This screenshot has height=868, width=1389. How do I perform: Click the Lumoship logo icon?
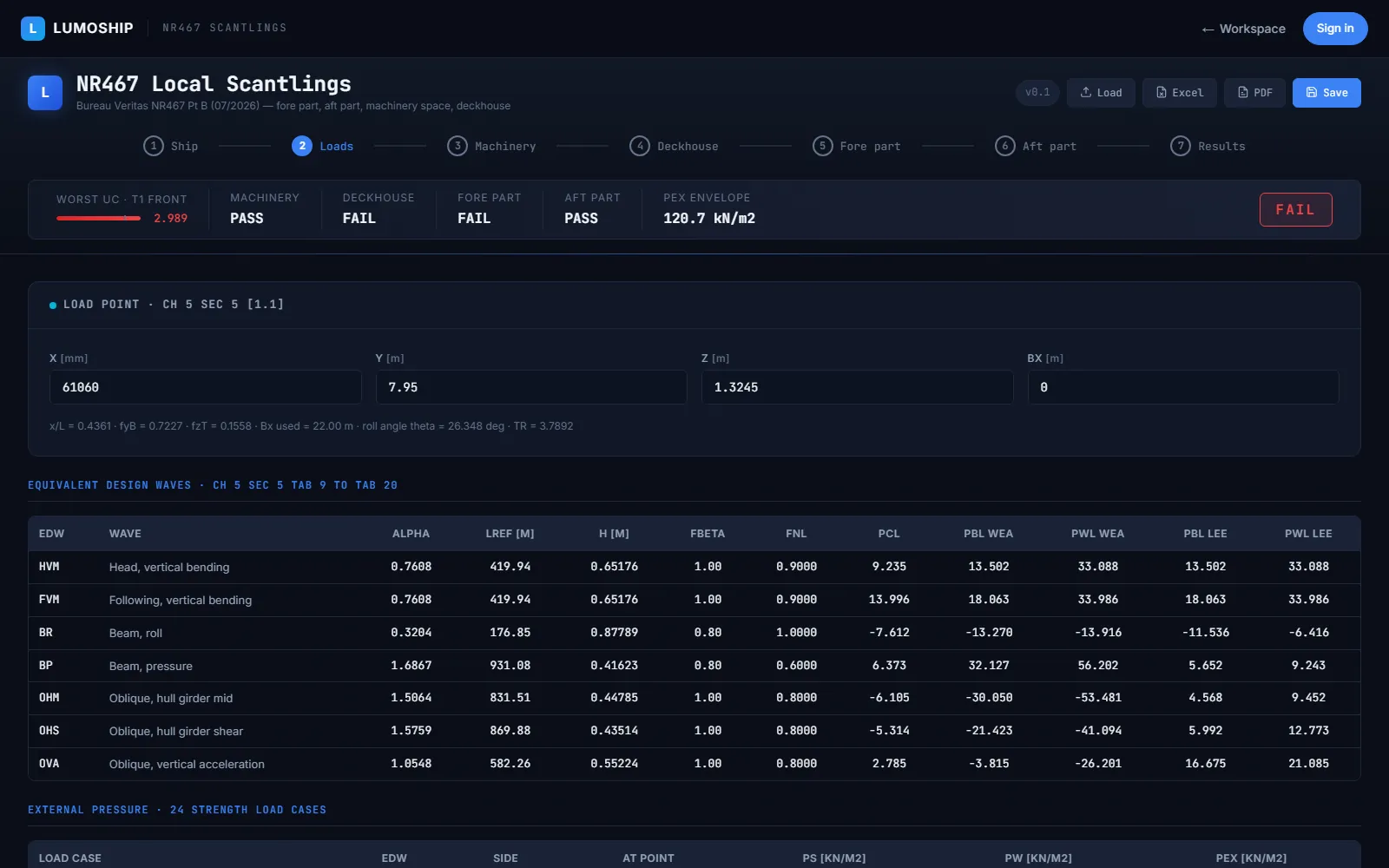tap(33, 29)
